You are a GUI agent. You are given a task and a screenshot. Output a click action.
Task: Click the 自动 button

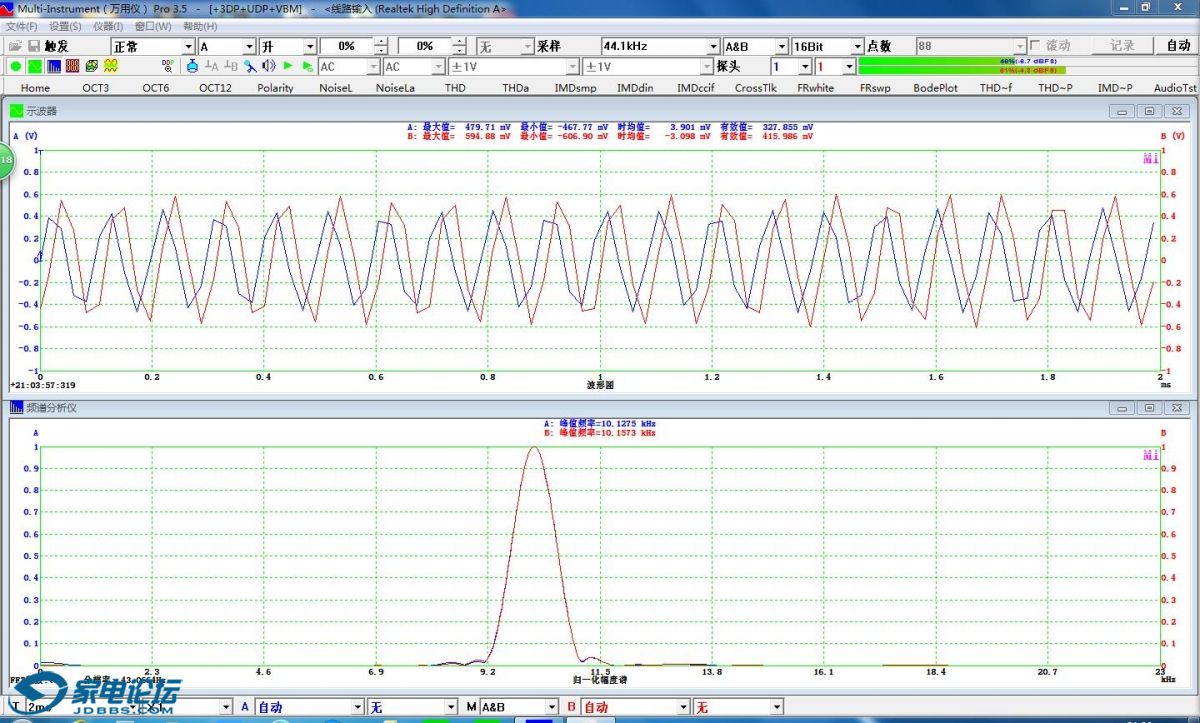[1178, 46]
